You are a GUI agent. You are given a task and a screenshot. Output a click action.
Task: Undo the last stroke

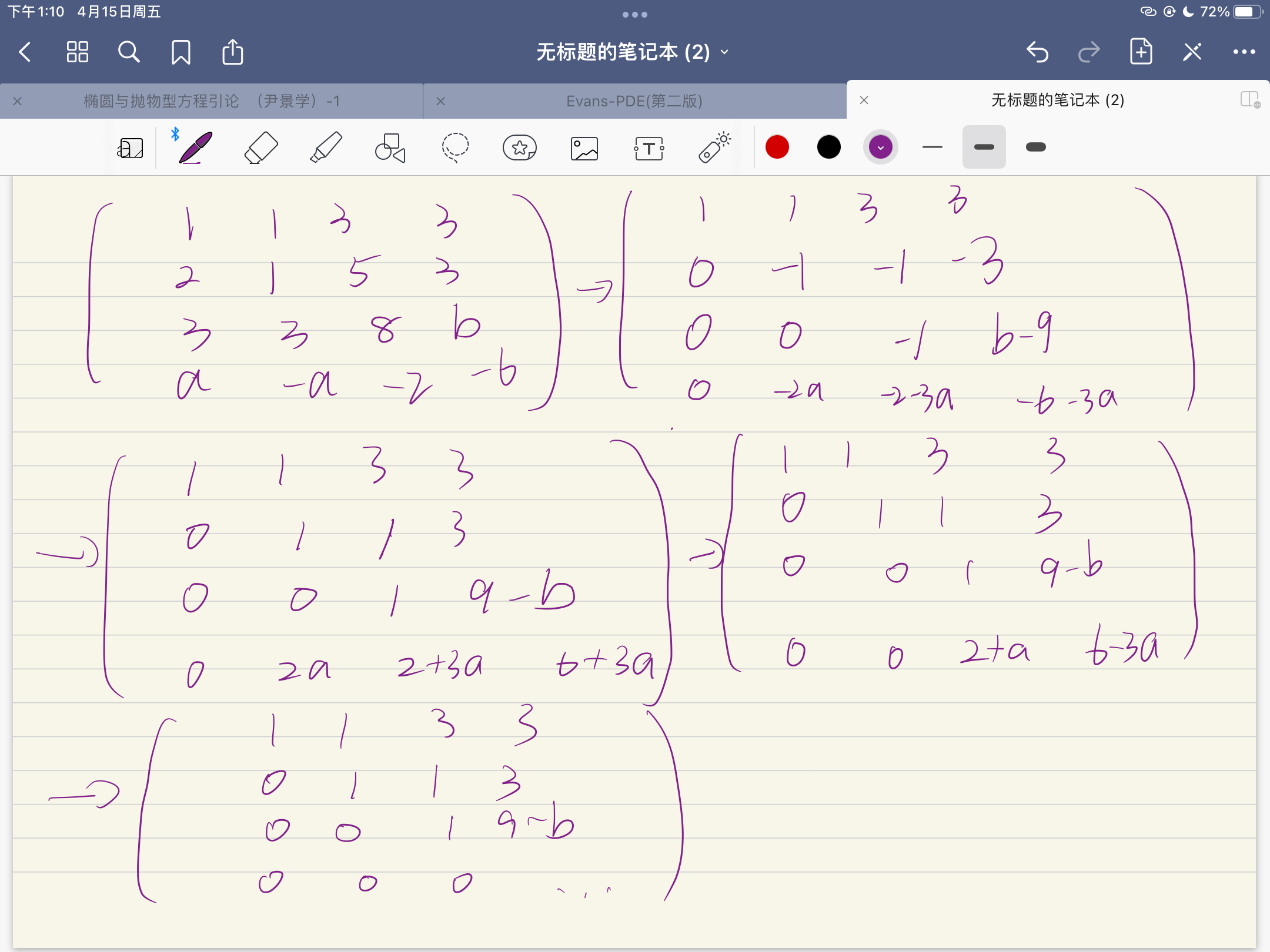tap(1038, 52)
